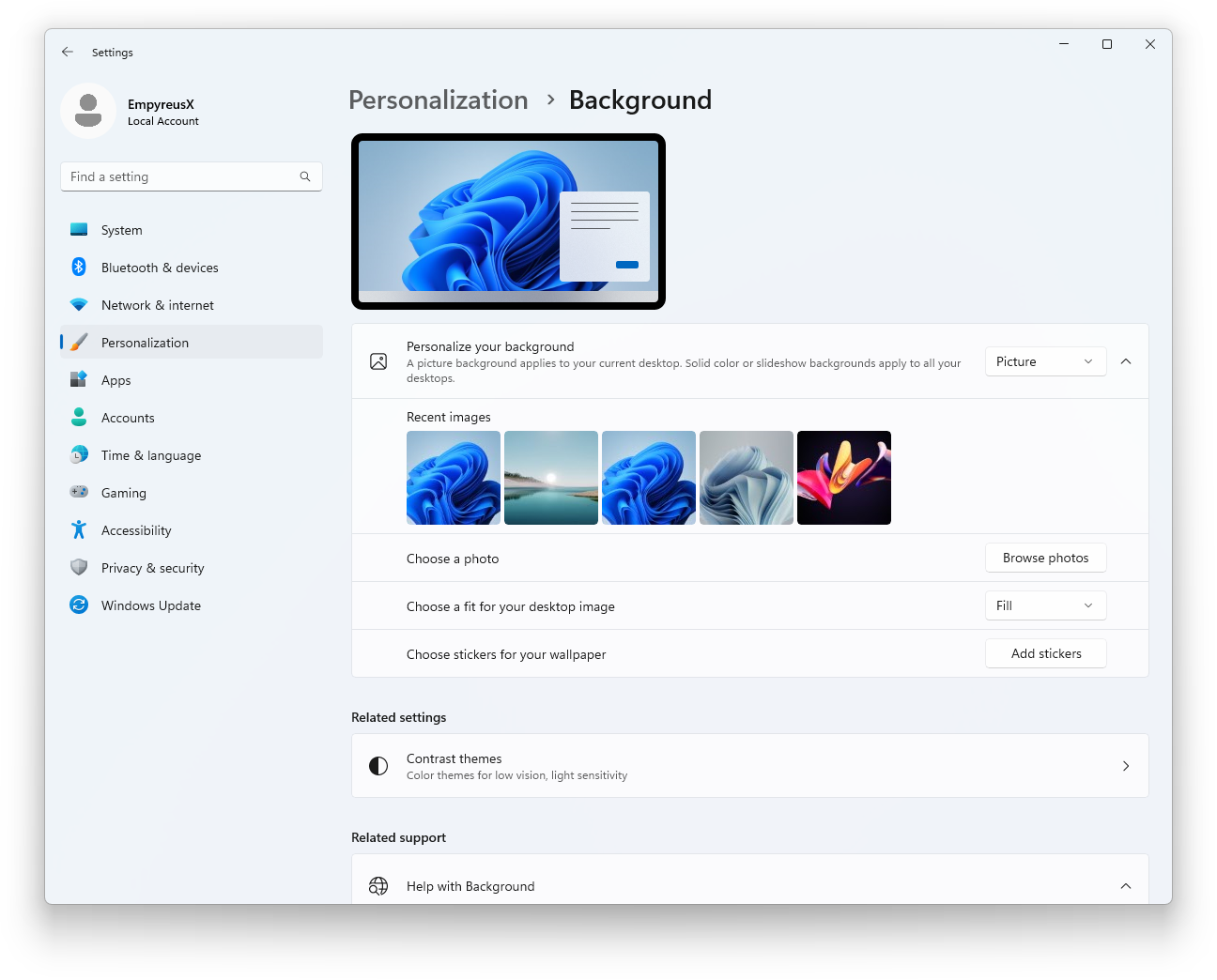Viewport: 1217px width, 980px height.
Task: Click the Browse photos button
Action: click(x=1045, y=558)
